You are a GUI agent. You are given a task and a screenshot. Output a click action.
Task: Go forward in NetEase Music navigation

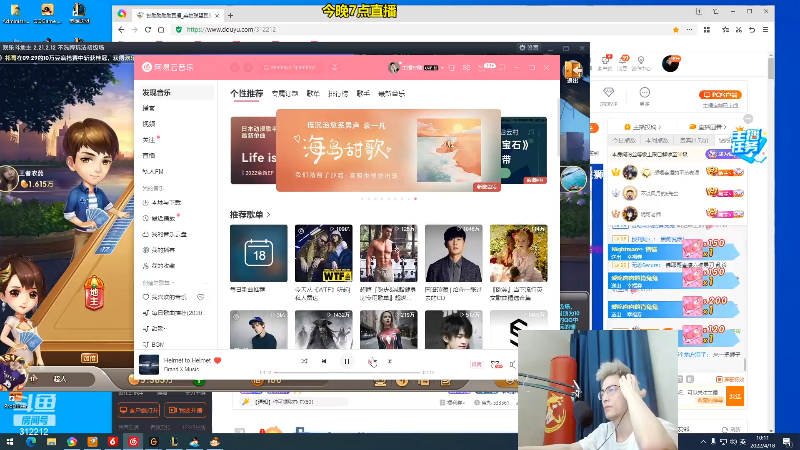[x=248, y=67]
